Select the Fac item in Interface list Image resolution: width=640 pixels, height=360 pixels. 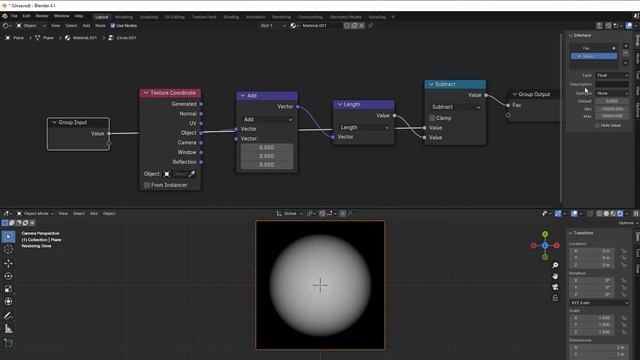594,48
